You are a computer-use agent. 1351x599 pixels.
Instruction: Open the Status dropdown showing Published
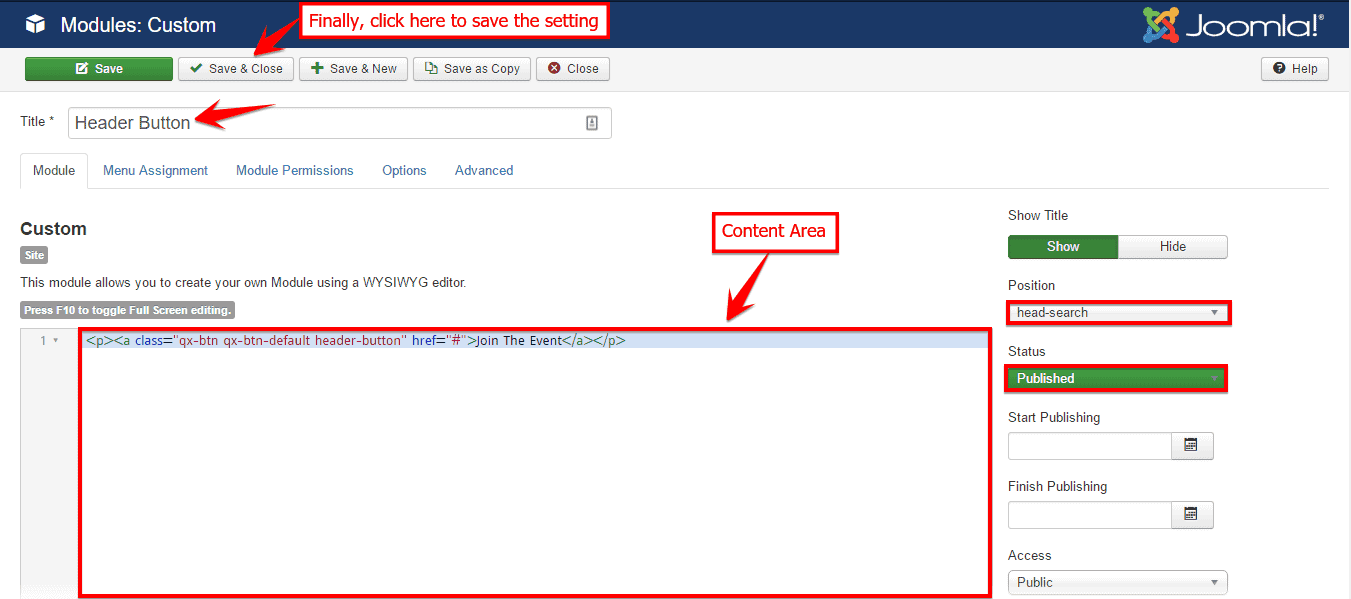1116,379
